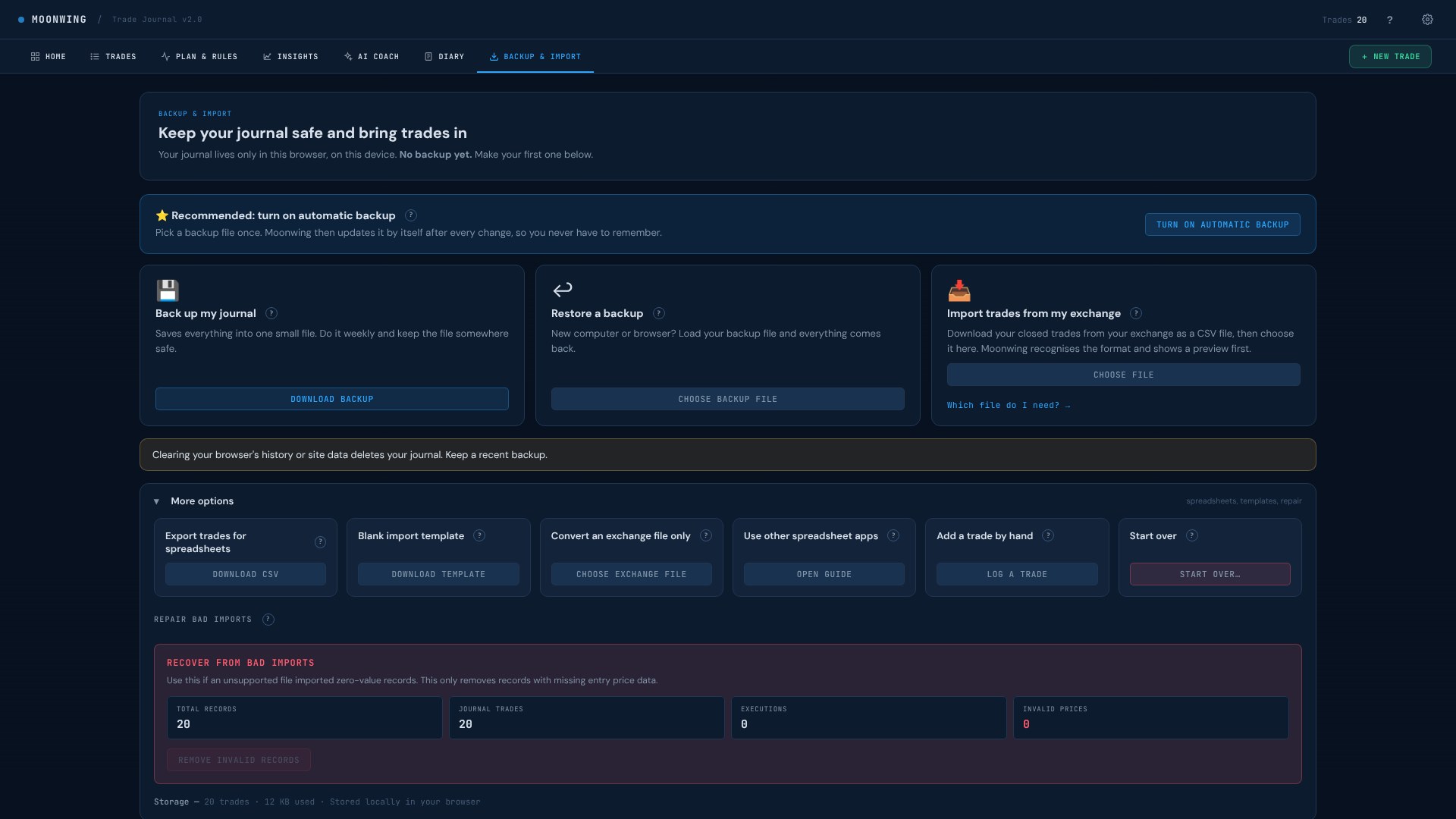Click Remove Invalid Records button

pos(239,760)
